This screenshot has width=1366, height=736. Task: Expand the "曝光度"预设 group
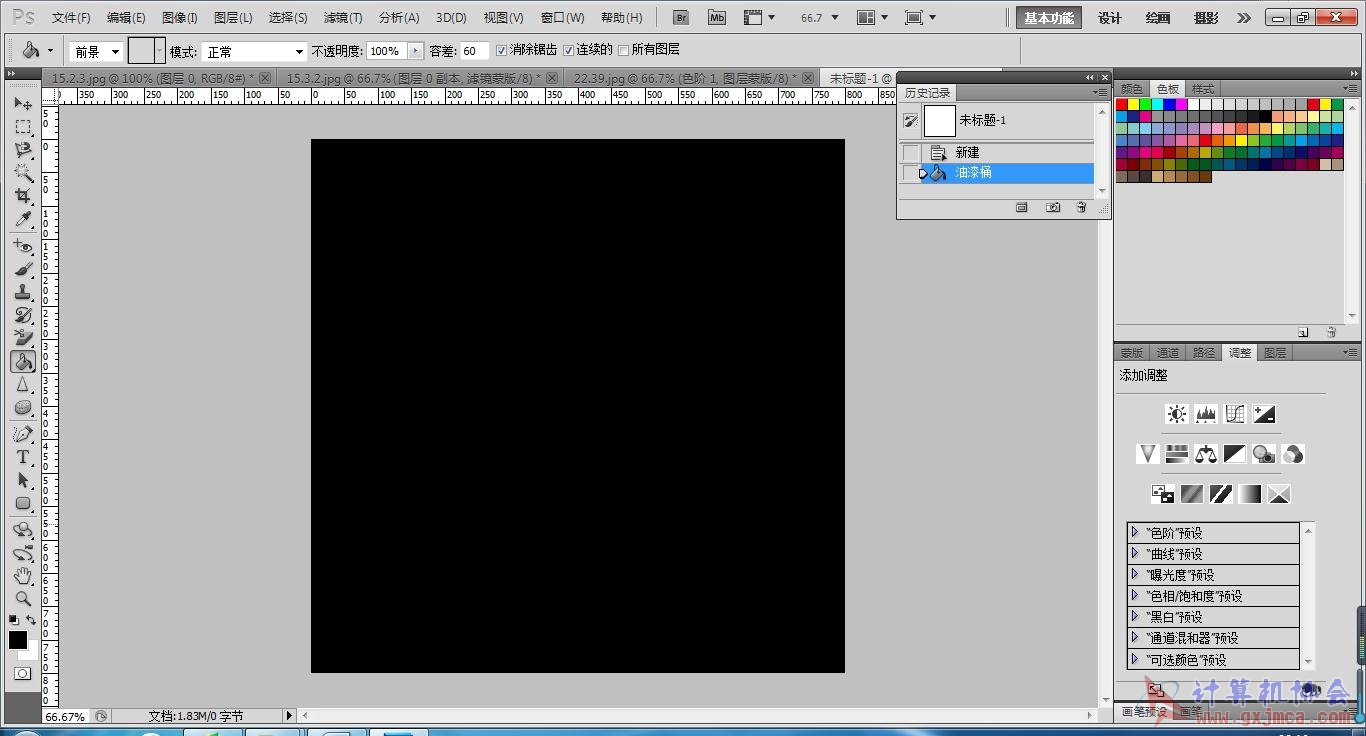click(1135, 574)
